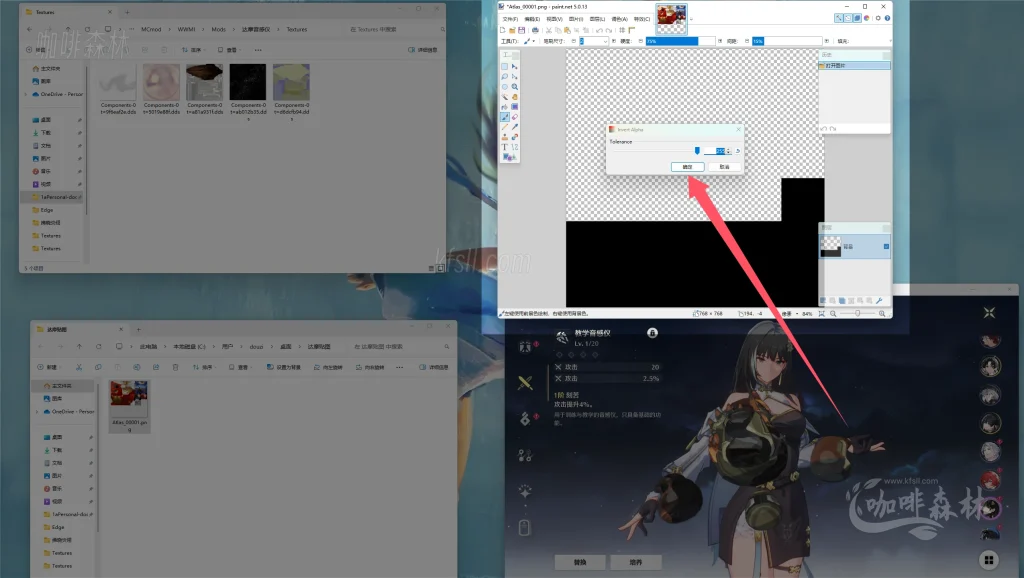
Task: Select the Paintbrush tool in toolbox
Action: (x=506, y=117)
